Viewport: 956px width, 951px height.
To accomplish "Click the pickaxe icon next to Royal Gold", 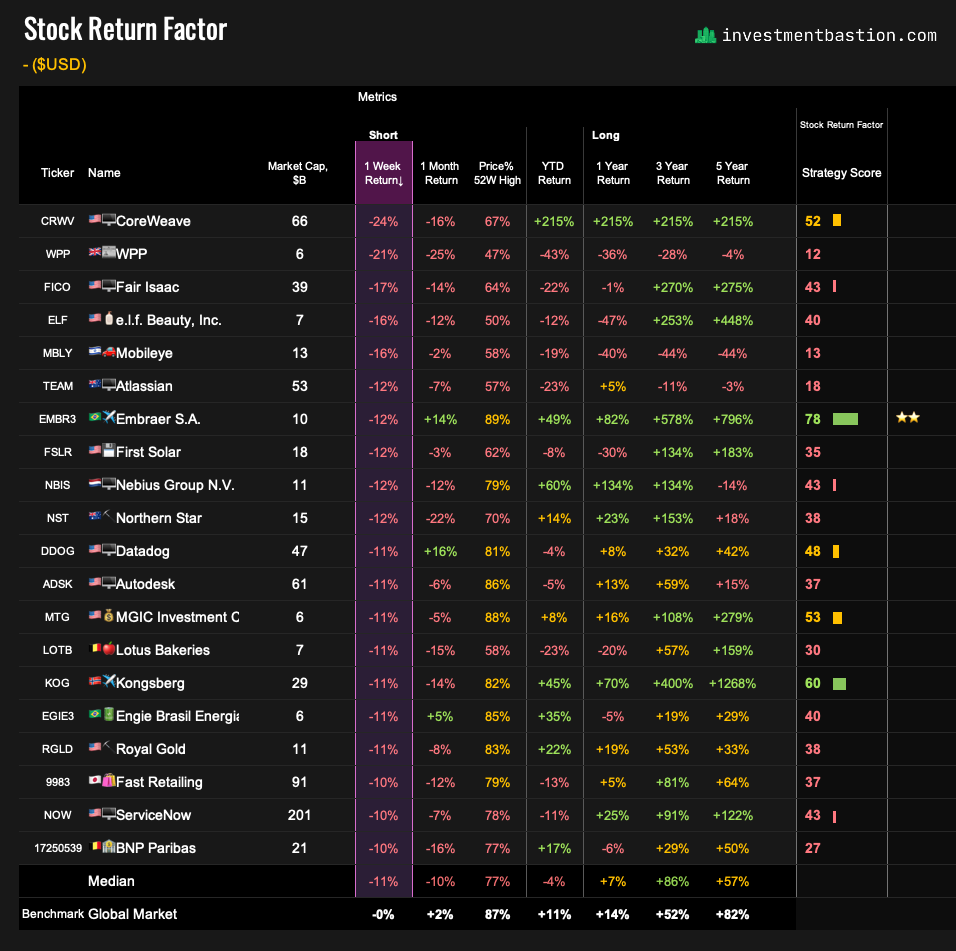I will coord(107,746).
